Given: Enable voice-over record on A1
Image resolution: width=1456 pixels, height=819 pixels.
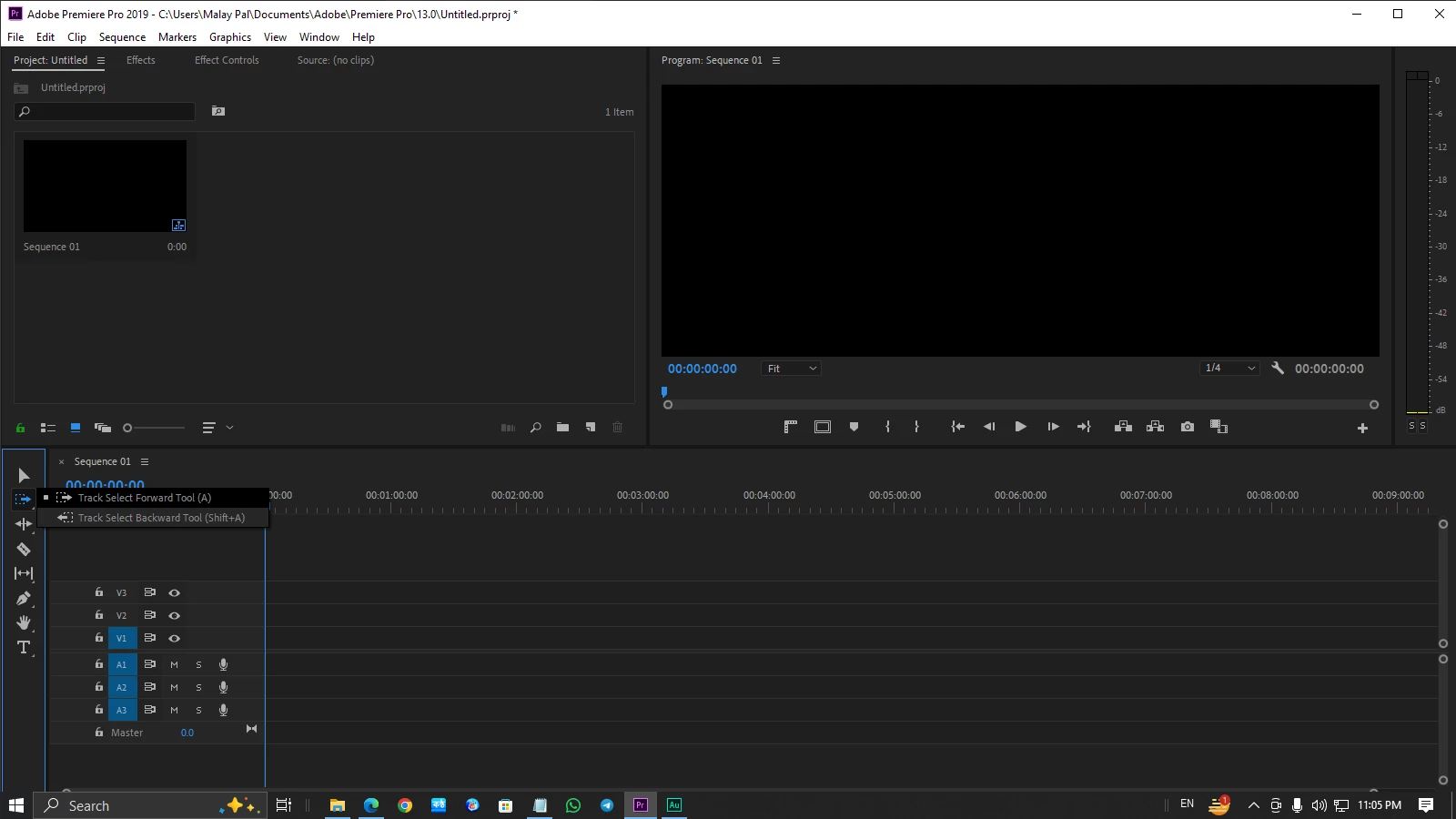Looking at the screenshot, I should pyautogui.click(x=223, y=664).
